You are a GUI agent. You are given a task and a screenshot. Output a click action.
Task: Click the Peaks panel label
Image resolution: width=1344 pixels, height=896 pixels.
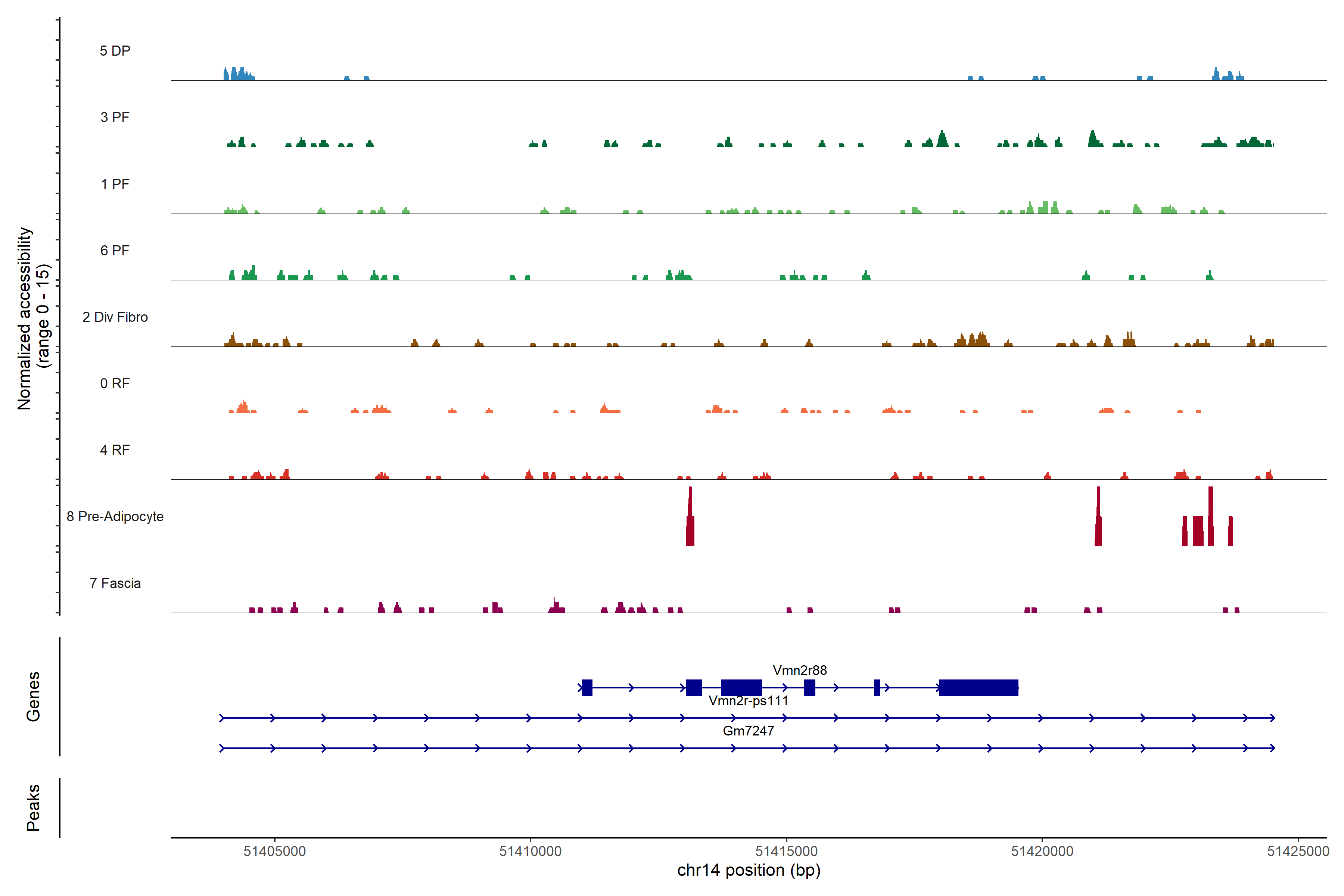33,807
